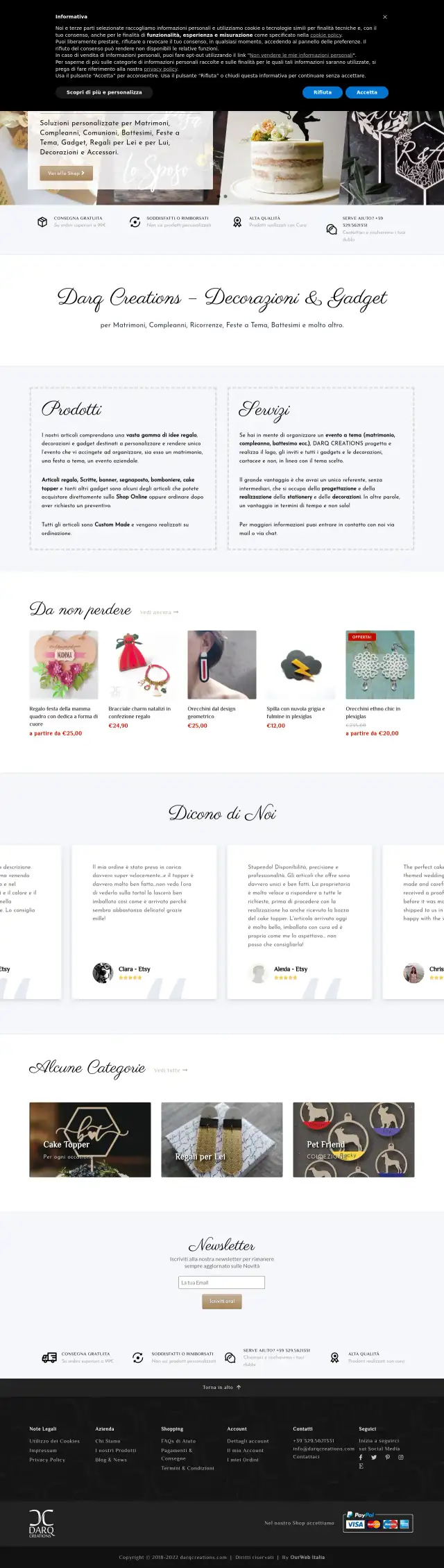Open the Pinterest icon in footer
This screenshot has height=1568, width=444.
pyautogui.click(x=387, y=1458)
